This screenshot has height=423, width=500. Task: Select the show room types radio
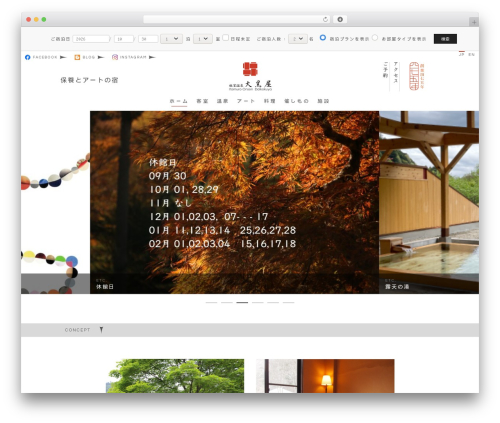[x=375, y=38]
